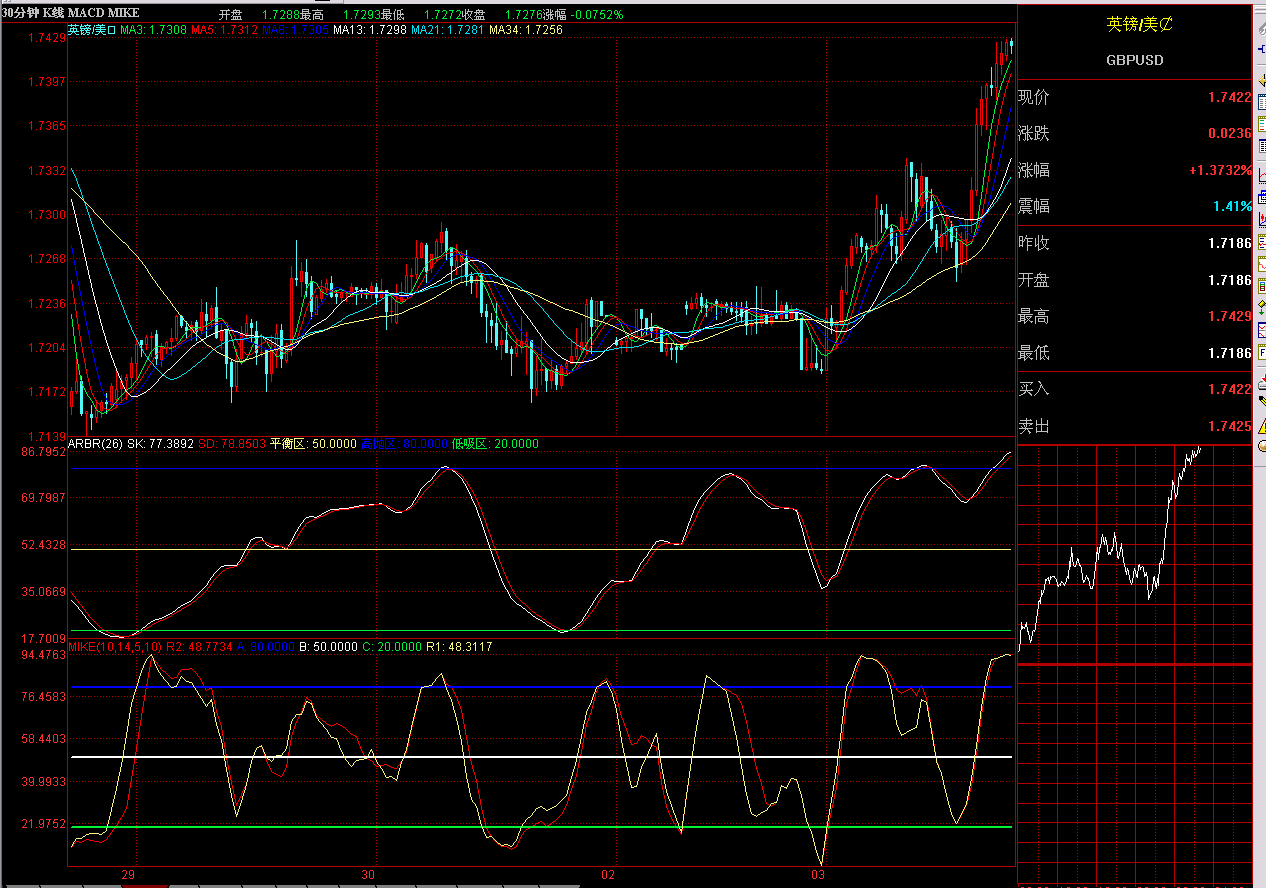Click the date label 02 on time axis

pos(609,875)
